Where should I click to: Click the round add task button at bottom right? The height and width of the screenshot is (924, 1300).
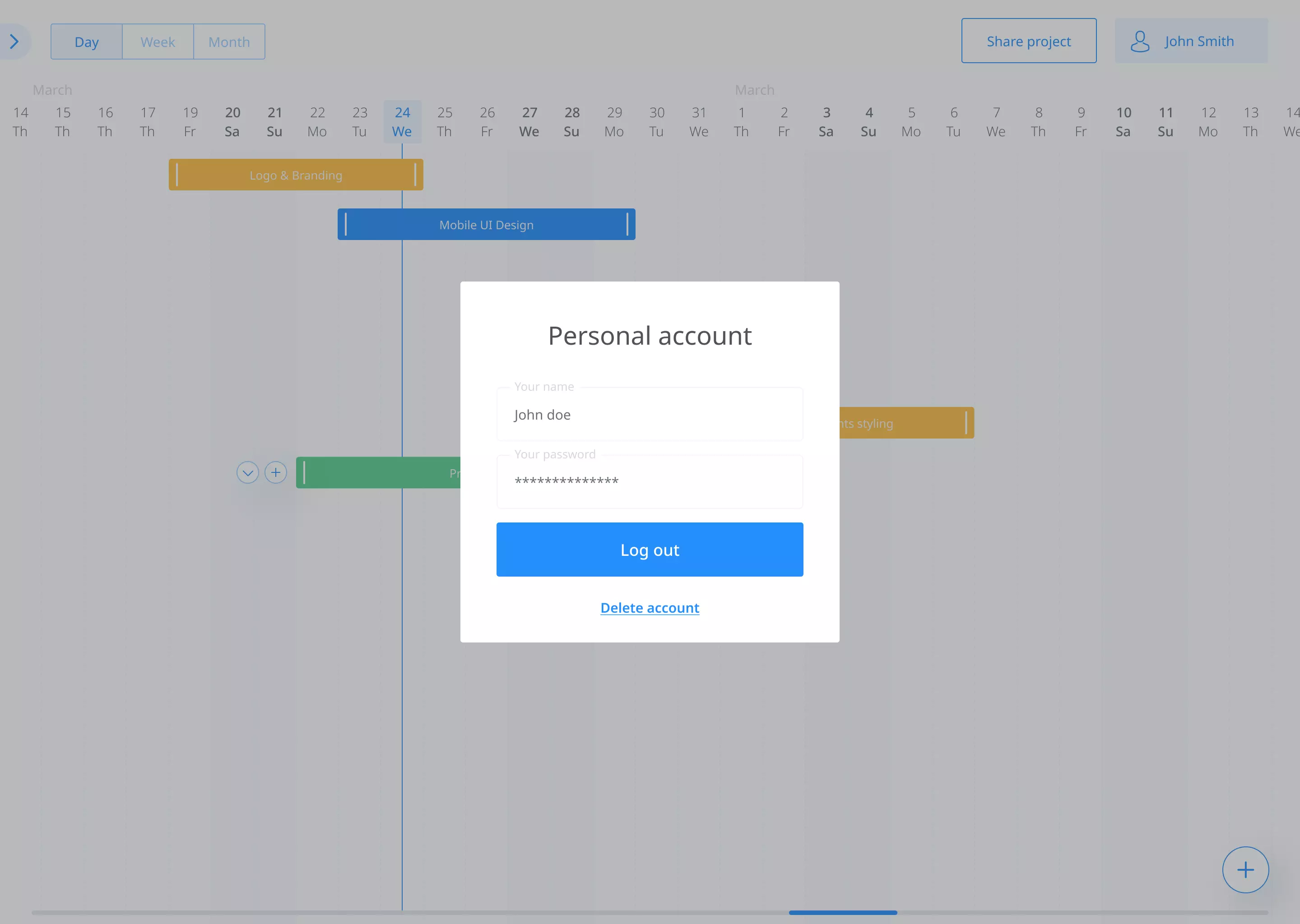point(1245,869)
